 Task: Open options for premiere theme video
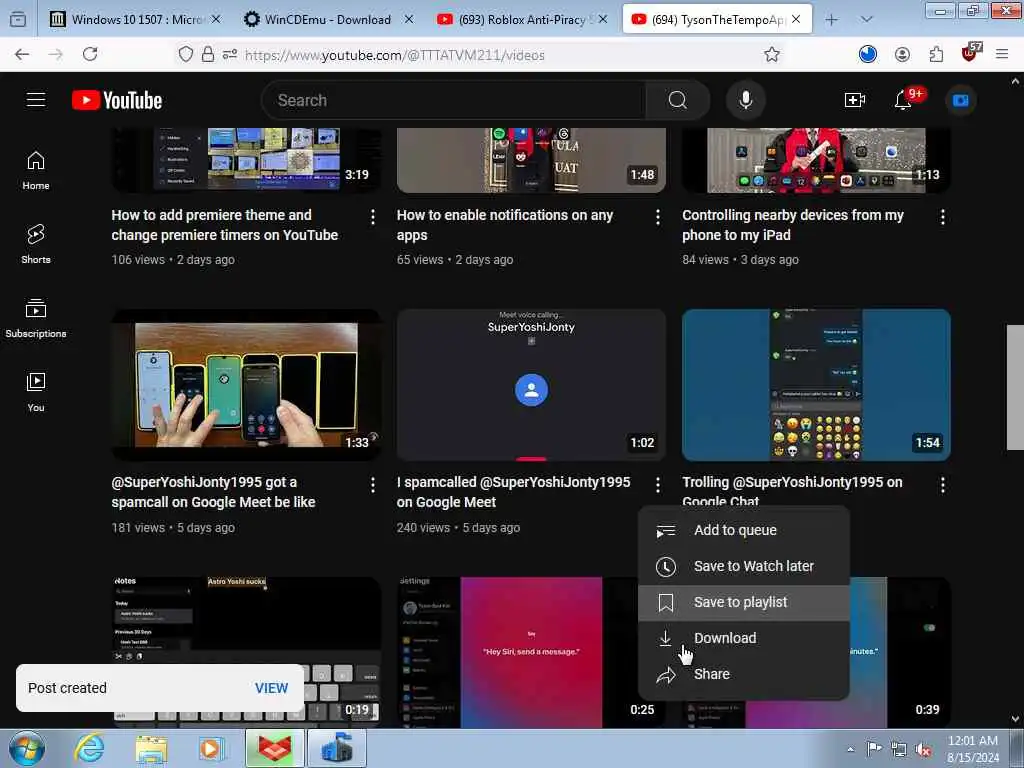pos(372,217)
